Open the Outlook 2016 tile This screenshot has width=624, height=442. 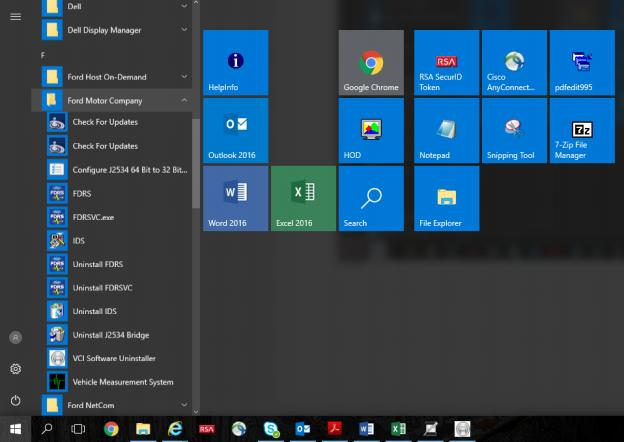[236, 131]
